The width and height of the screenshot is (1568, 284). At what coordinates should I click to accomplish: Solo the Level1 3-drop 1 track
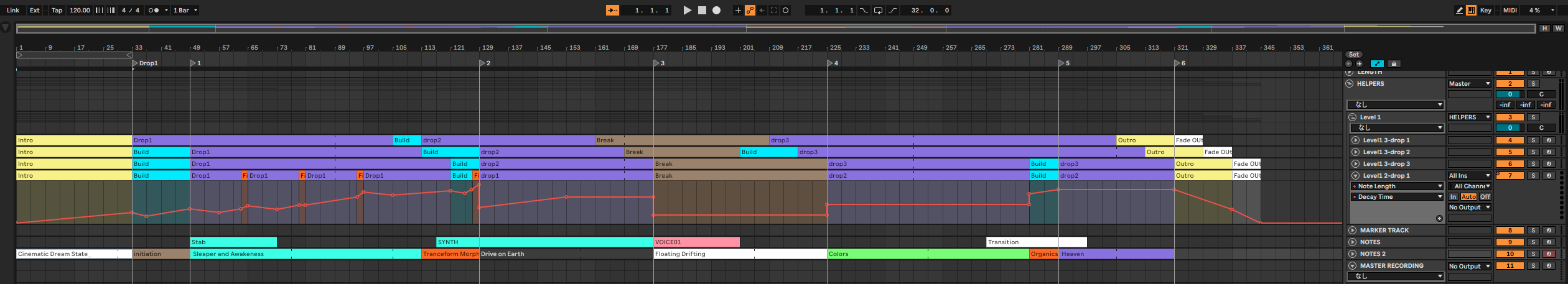1533,140
